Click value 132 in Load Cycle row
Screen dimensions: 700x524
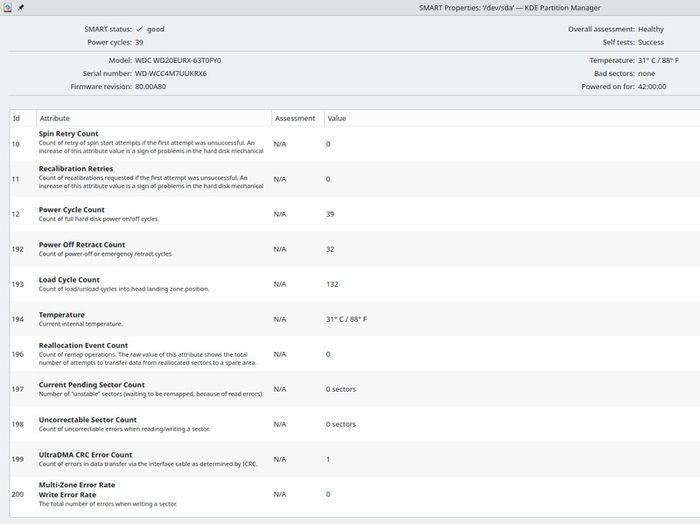[332, 284]
